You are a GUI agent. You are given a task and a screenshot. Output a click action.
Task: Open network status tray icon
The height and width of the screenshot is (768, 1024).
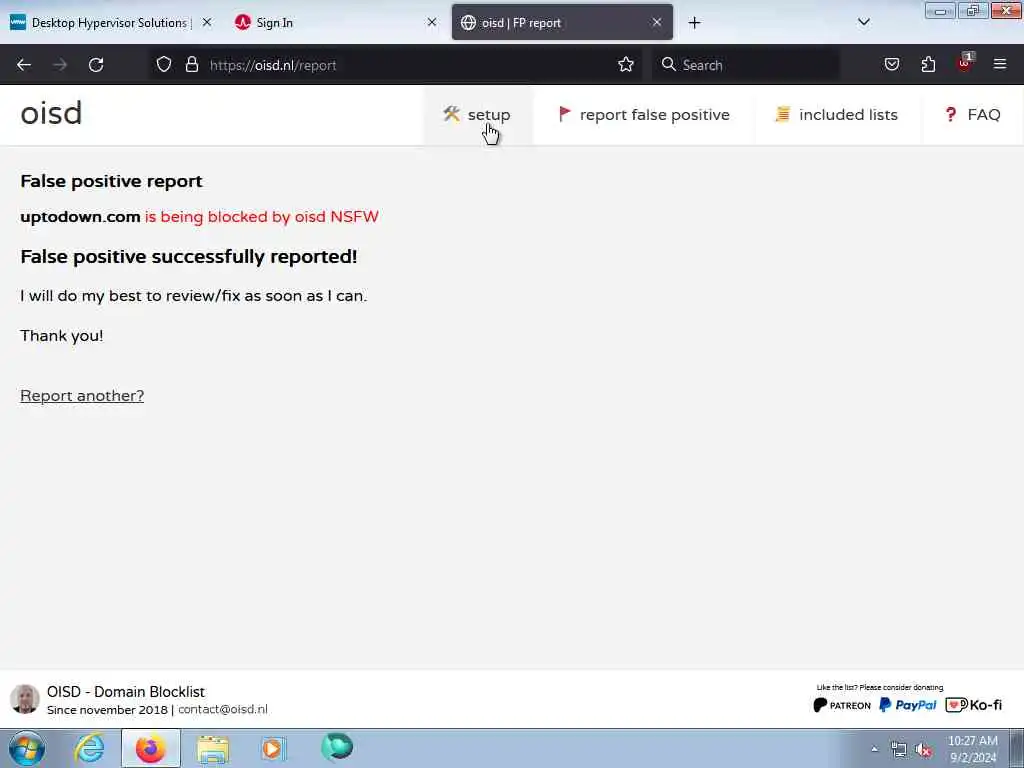point(899,750)
